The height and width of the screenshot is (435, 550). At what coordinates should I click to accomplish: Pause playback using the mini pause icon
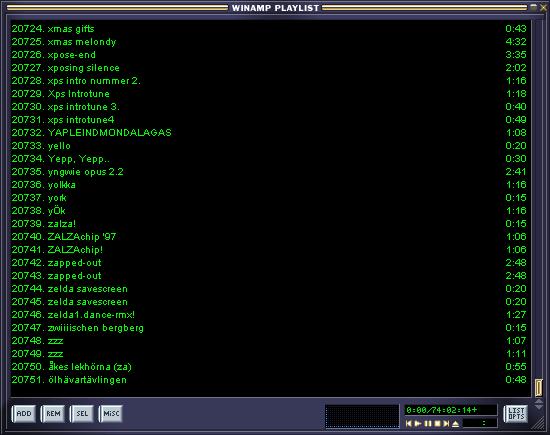pos(428,423)
